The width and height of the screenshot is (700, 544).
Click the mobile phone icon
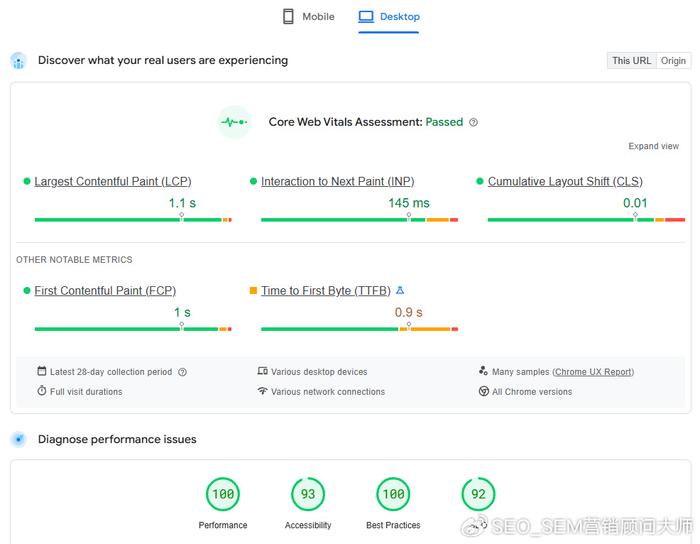(288, 17)
